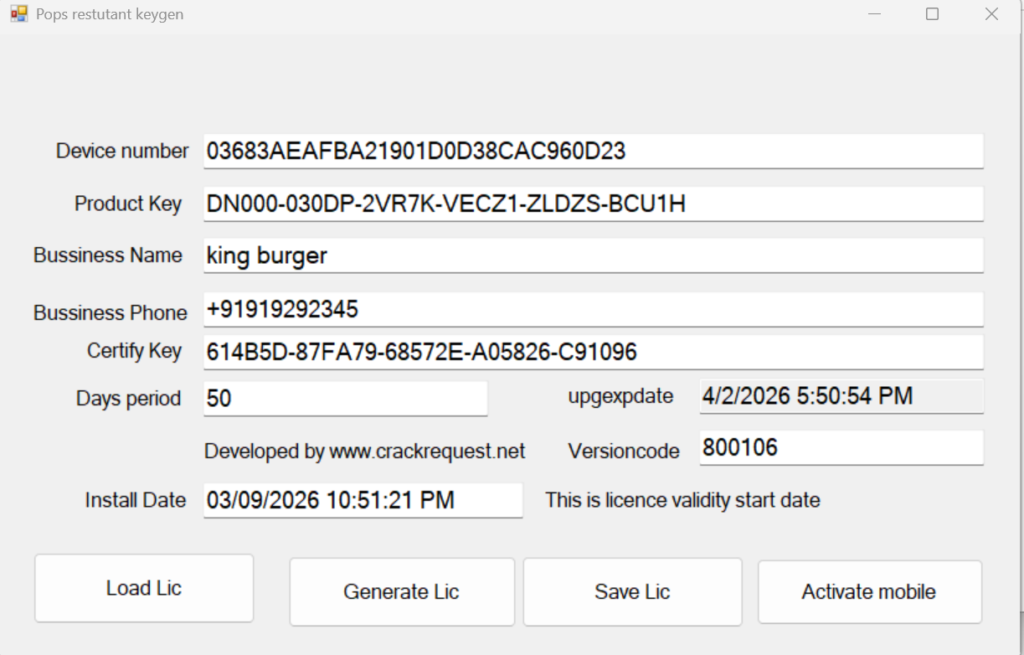Click the Days period field
1024x655 pixels.
pos(345,398)
